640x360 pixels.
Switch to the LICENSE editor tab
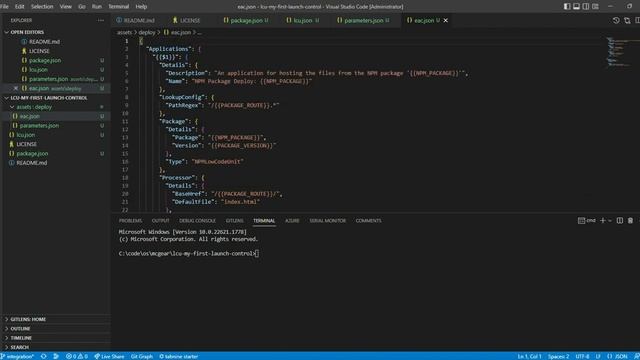[x=187, y=20]
